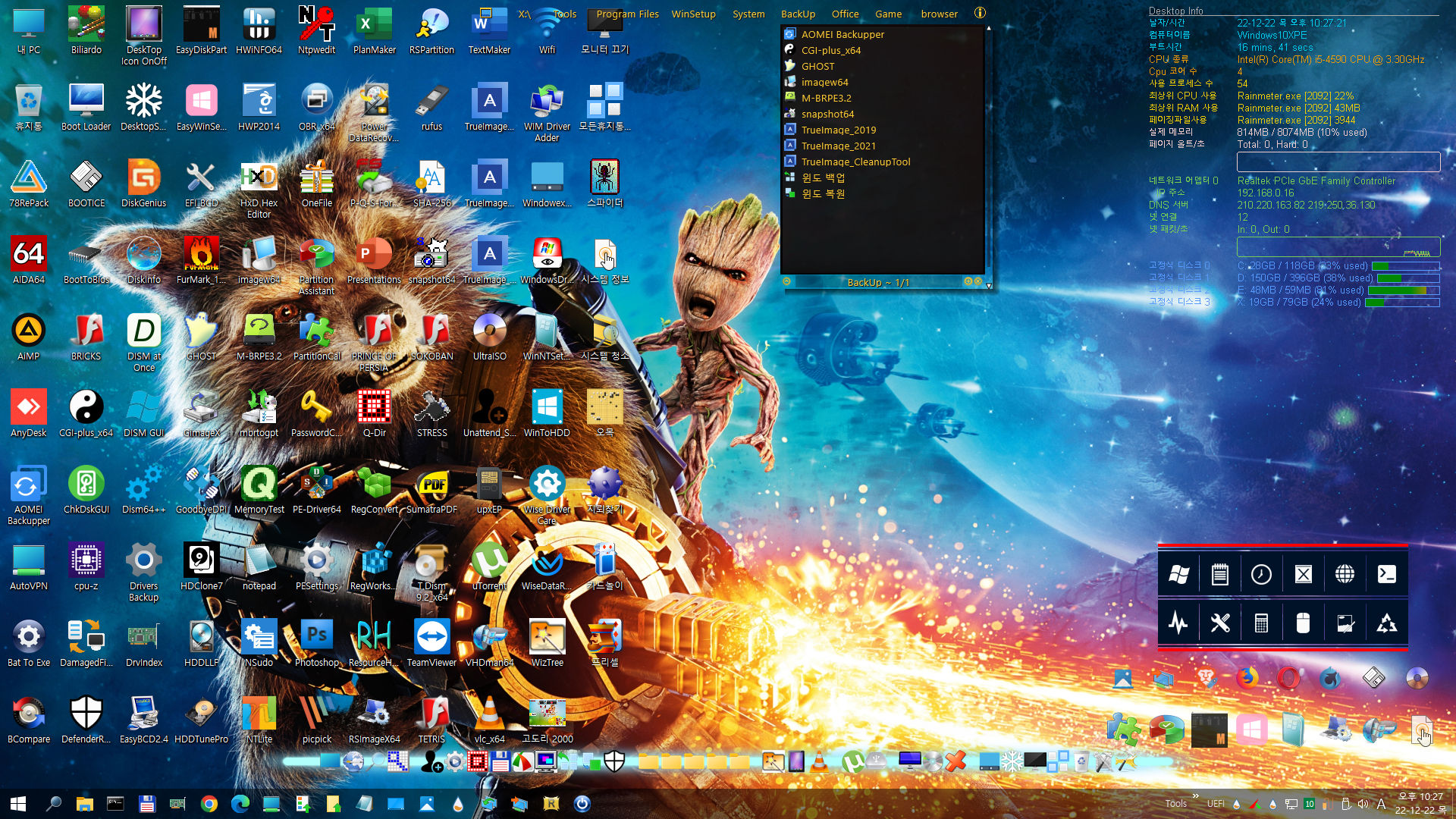Screen dimensions: 1456x819
Task: Open the PlanMaker spreadsheet icon
Action: tap(374, 30)
